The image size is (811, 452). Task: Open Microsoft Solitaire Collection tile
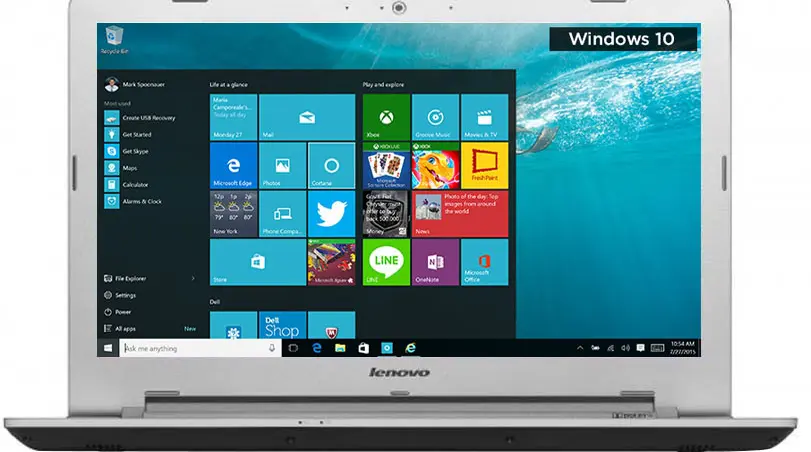tap(386, 165)
